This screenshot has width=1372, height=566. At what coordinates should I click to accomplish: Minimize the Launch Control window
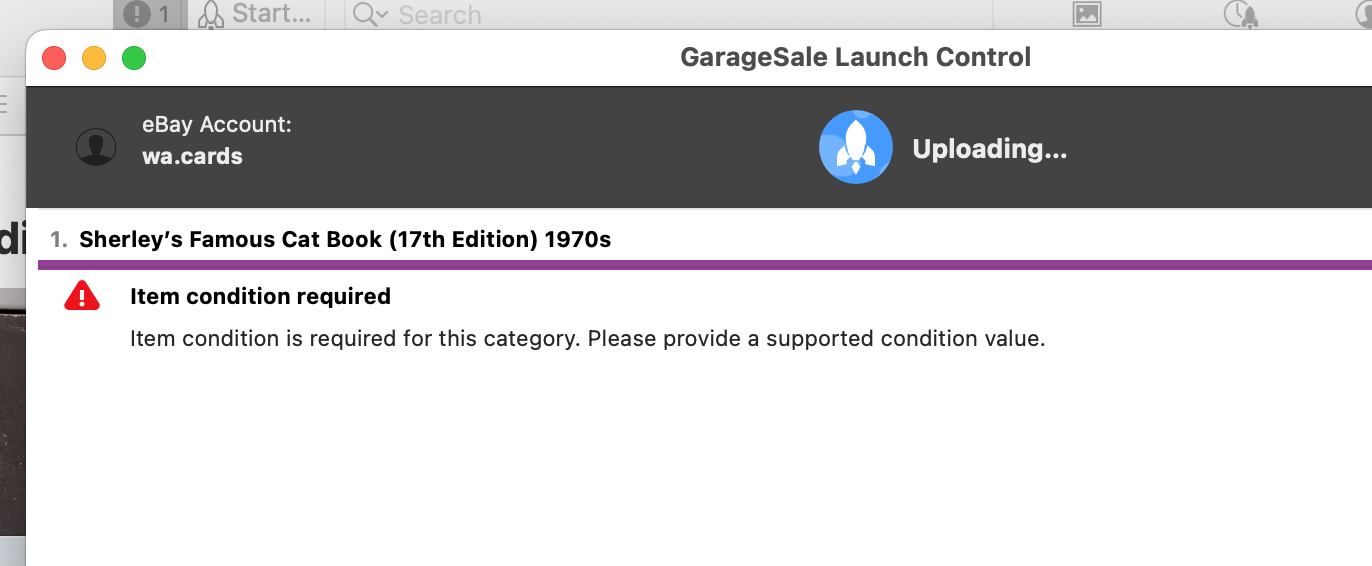(94, 58)
